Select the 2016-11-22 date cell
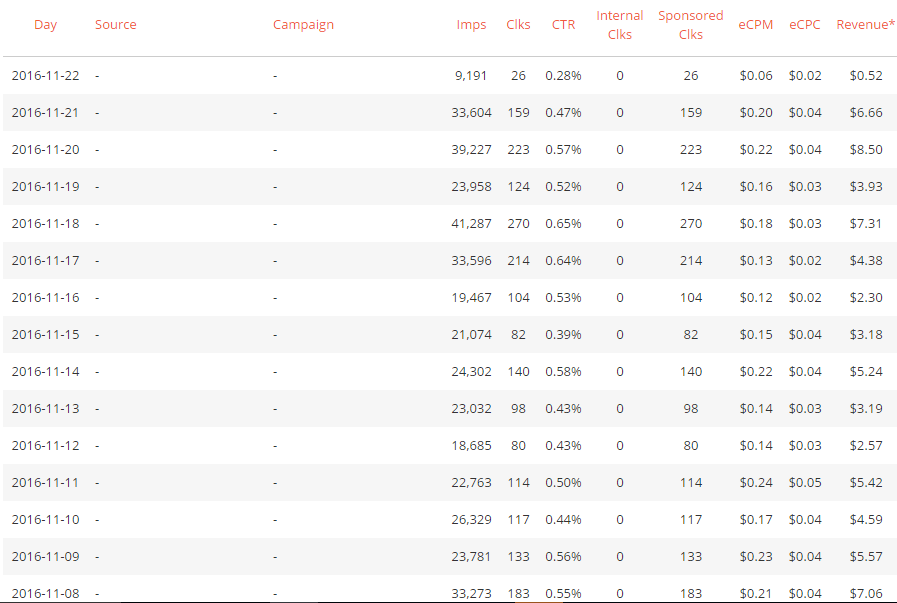 coord(45,76)
